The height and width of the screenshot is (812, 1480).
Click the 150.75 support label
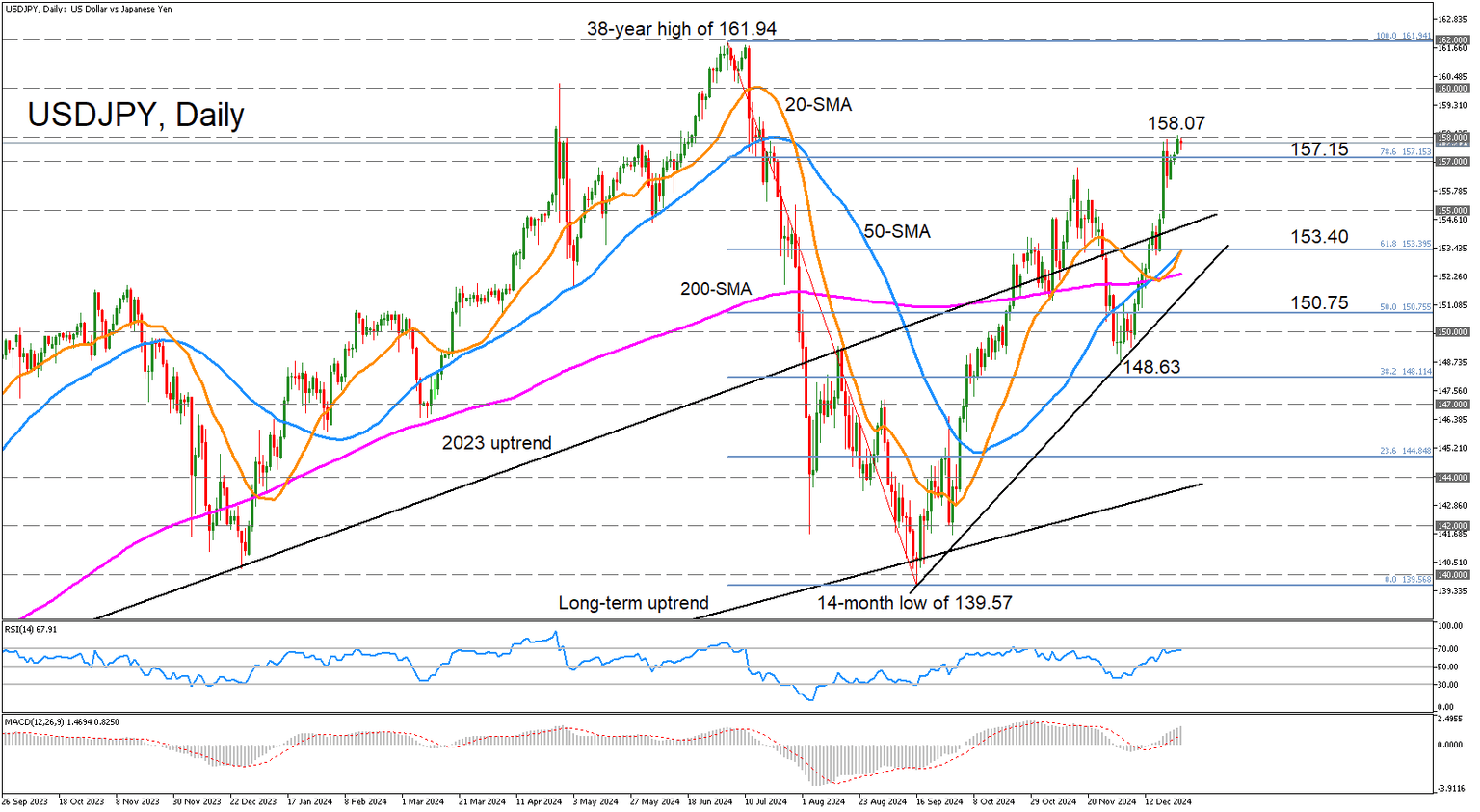pos(1318,302)
